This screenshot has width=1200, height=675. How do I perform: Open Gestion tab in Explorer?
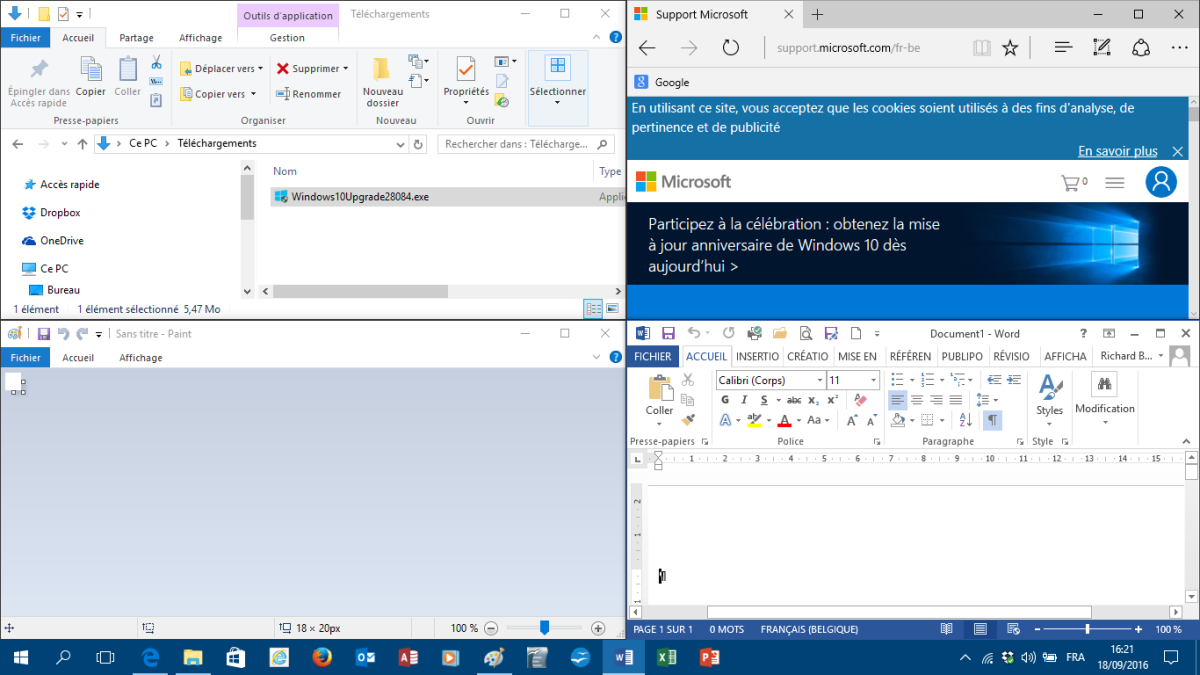point(287,38)
